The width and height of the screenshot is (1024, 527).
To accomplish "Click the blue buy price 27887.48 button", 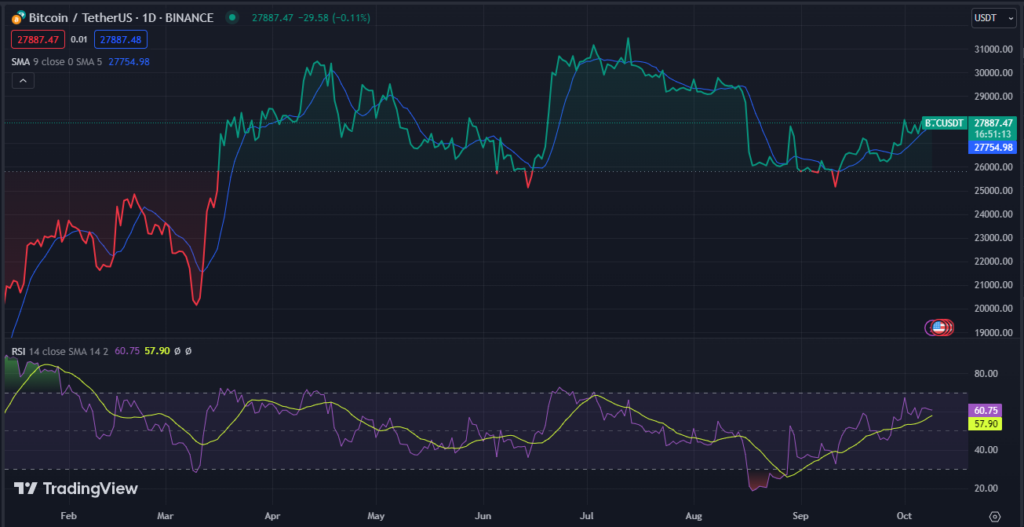I will pos(121,40).
